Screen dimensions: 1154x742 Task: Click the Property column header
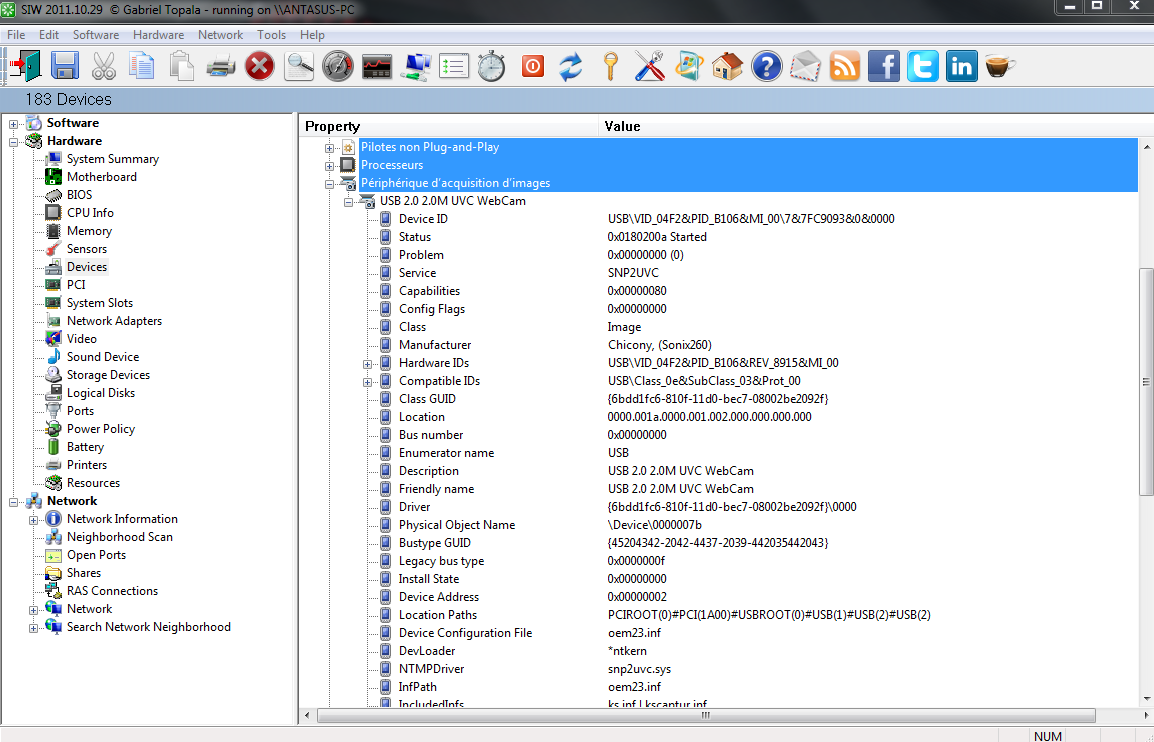click(x=332, y=126)
